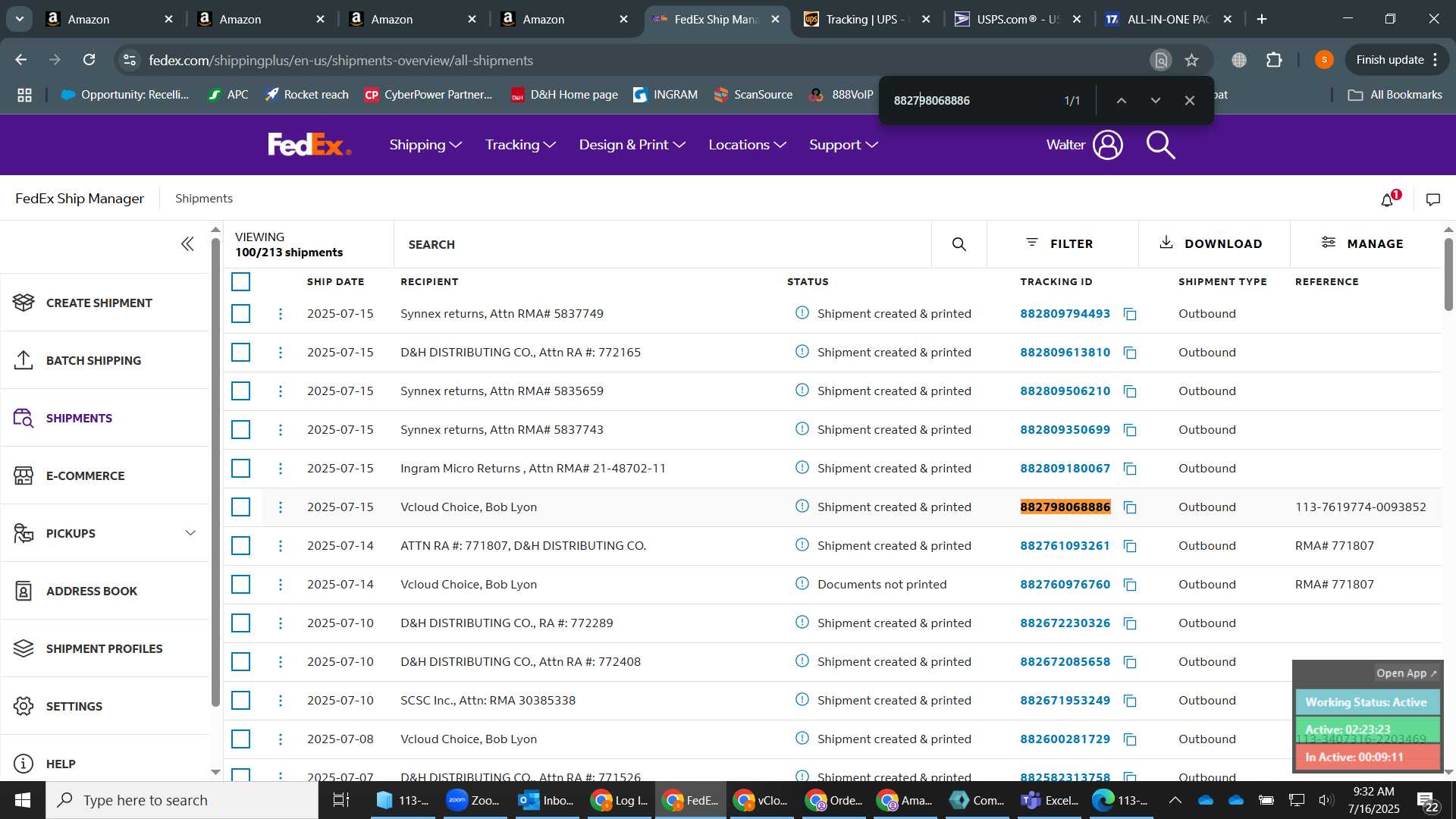Viewport: 1456px width, 819px height.
Task: Open notifications bell icon
Action: (1388, 199)
